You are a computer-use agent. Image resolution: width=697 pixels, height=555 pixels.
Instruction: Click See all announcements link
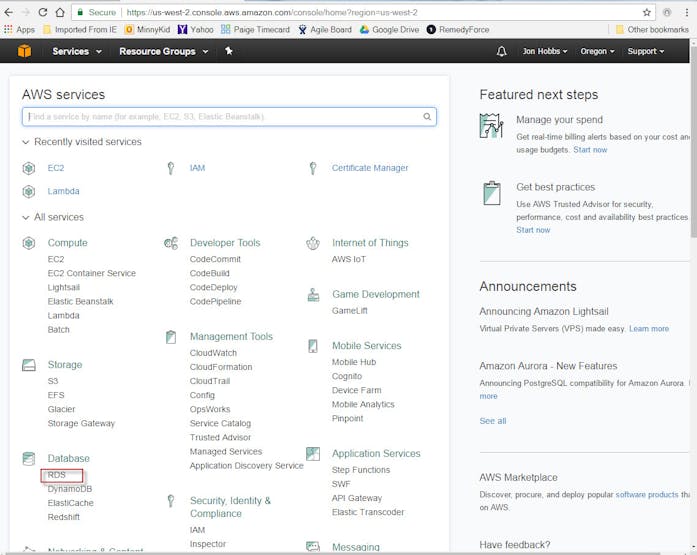pos(493,421)
